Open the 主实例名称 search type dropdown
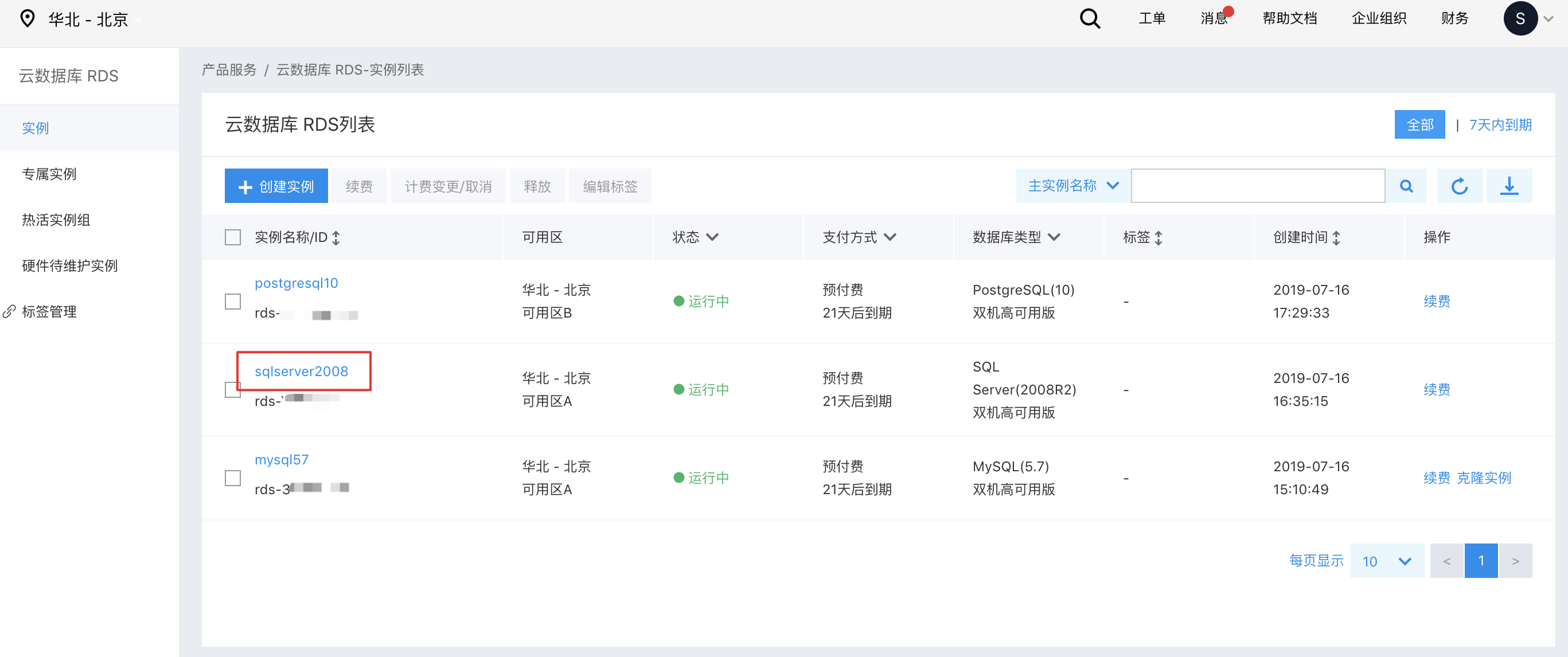 tap(1074, 186)
